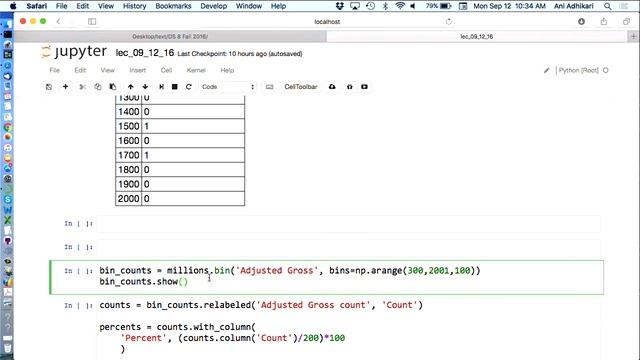
Task: Click the localhost address bar
Action: click(327, 22)
